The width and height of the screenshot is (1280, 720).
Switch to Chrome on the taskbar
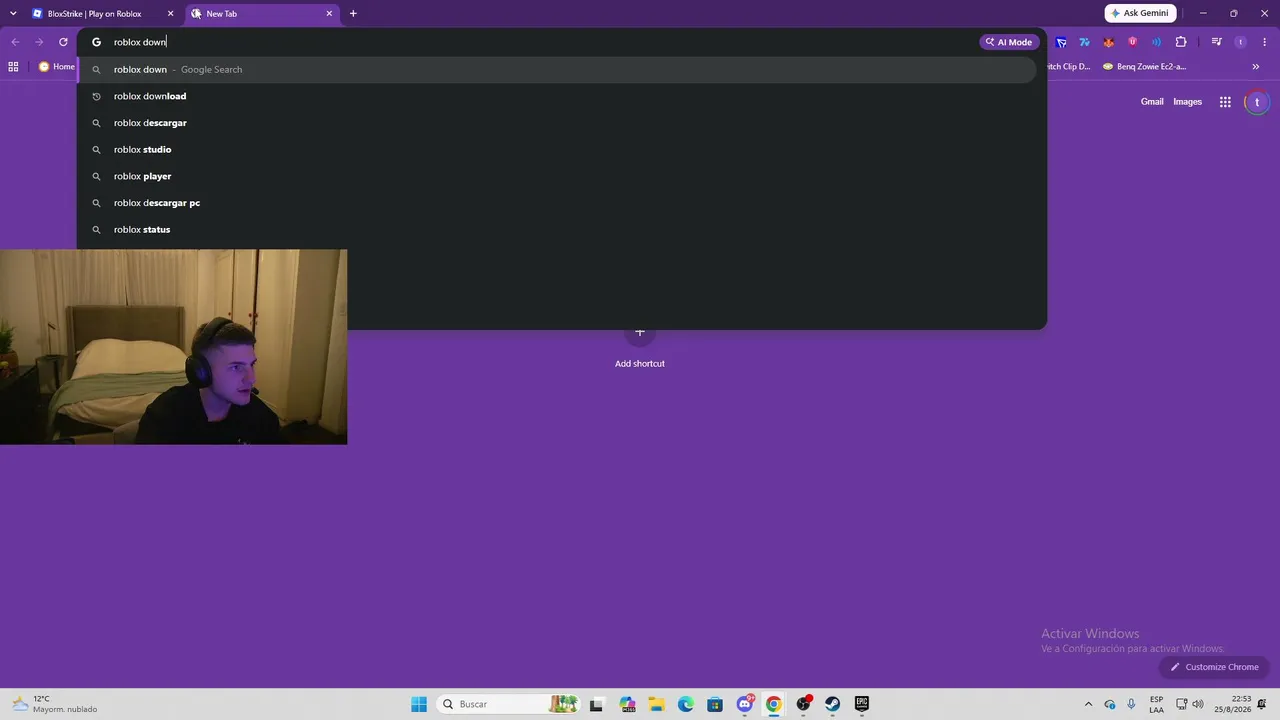point(774,704)
